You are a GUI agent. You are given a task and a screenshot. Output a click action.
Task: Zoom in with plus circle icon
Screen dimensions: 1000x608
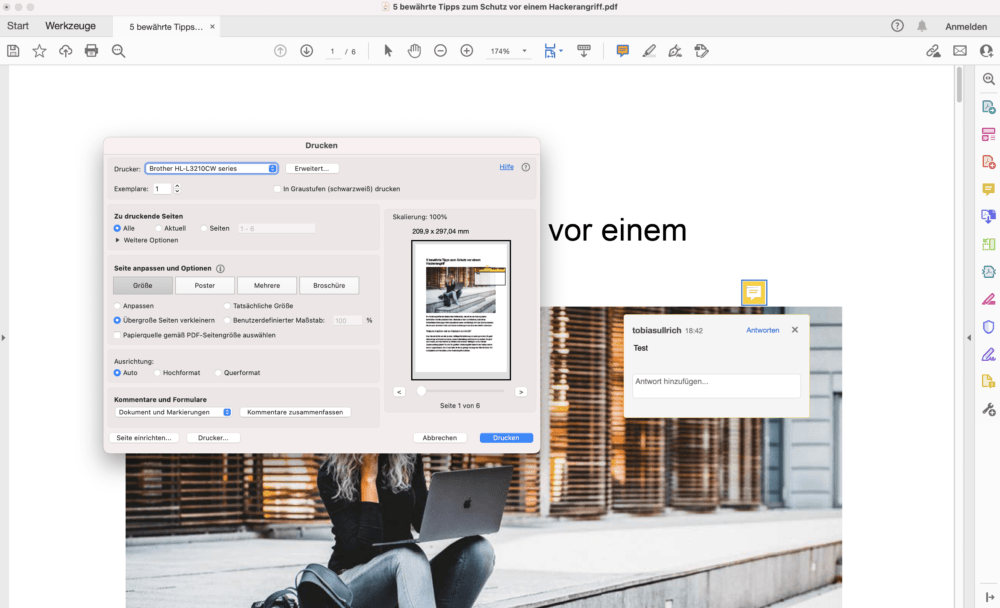tap(467, 51)
